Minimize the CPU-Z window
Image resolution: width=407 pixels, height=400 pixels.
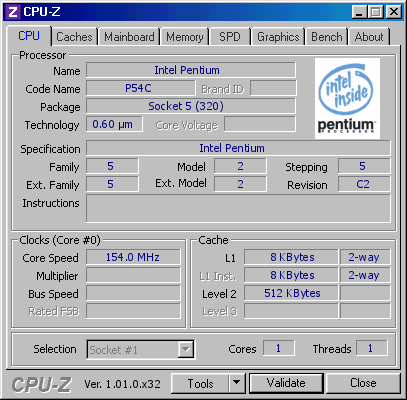coord(359,12)
